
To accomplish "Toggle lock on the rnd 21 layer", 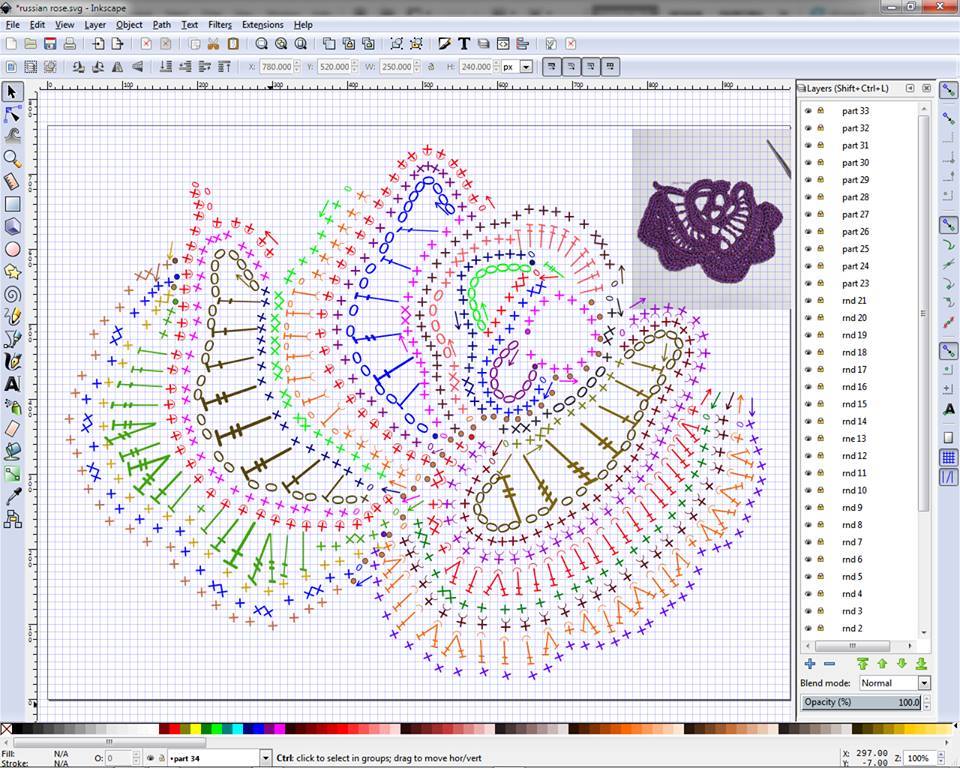I will (821, 301).
